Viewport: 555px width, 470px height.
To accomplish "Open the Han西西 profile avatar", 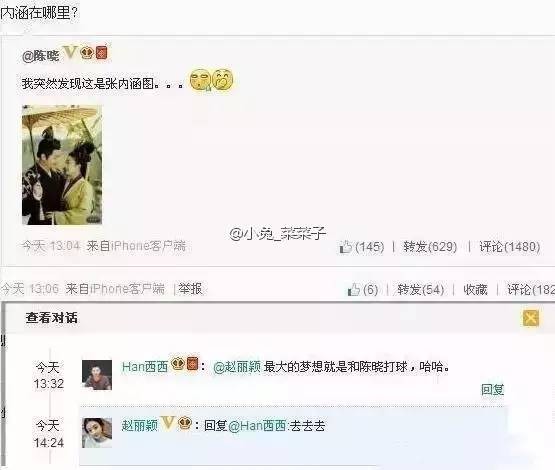I will tap(97, 375).
